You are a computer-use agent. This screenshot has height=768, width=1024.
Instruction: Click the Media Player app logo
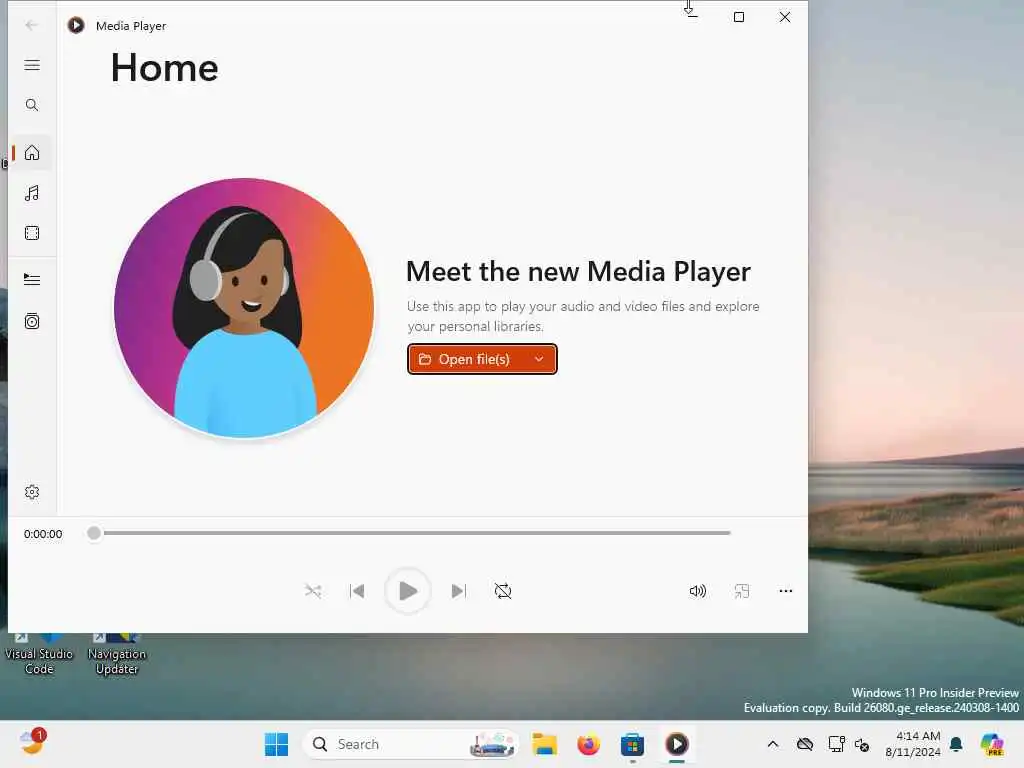76,25
